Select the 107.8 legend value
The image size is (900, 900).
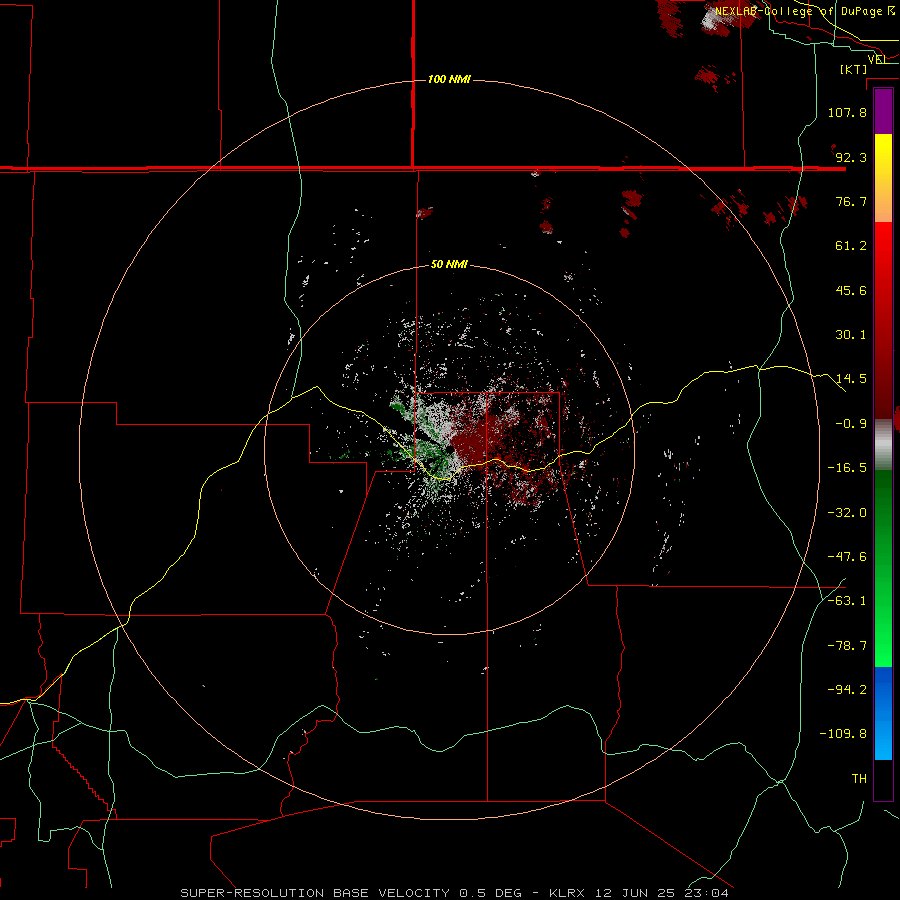847,112
